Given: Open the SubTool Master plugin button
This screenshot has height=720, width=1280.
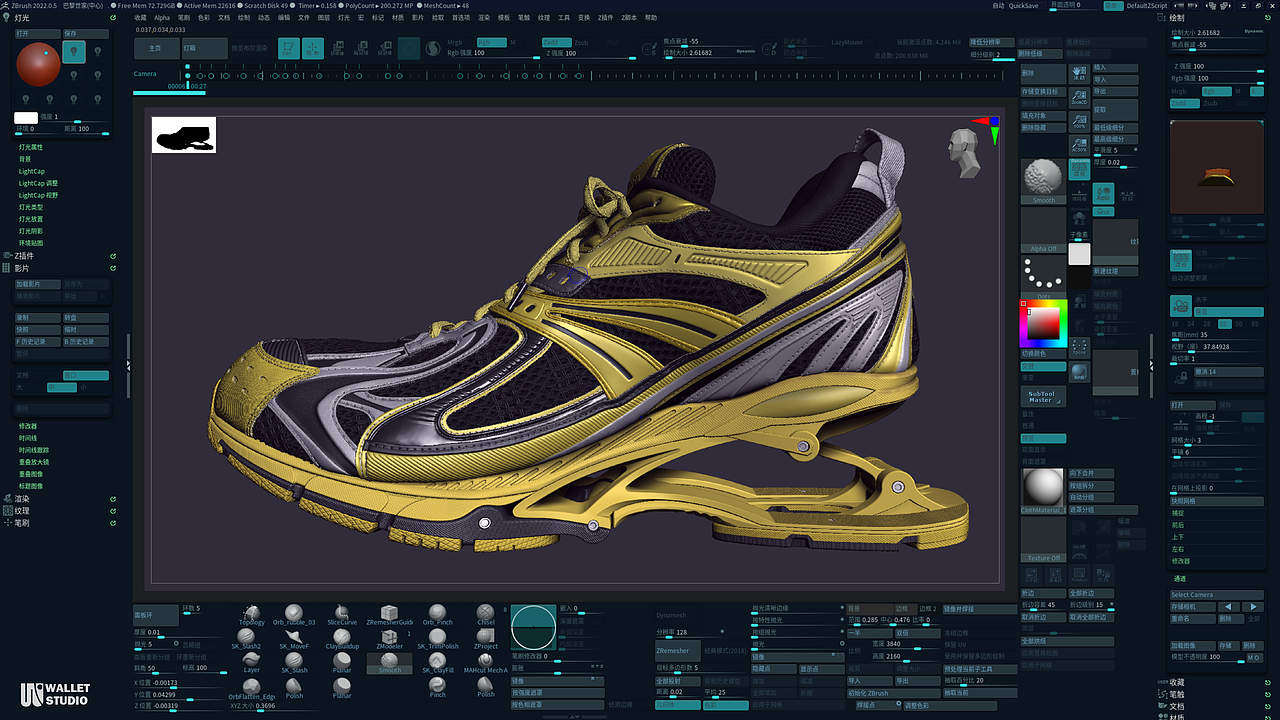Looking at the screenshot, I should point(1043,396).
